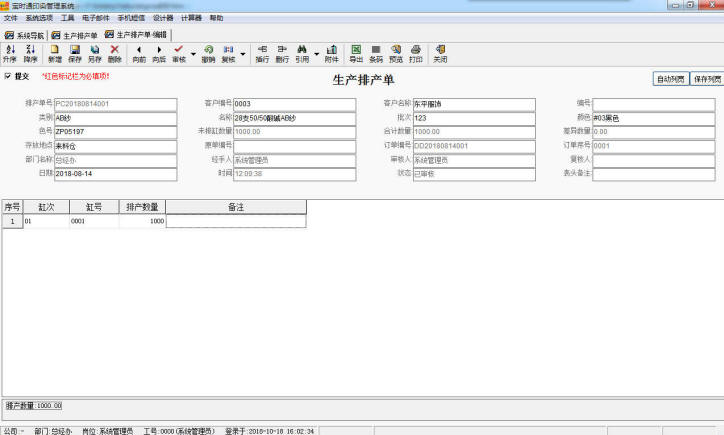Viewport: 724px width, 435px height.
Task: Click the 保存列宽 button
Action: (707, 79)
